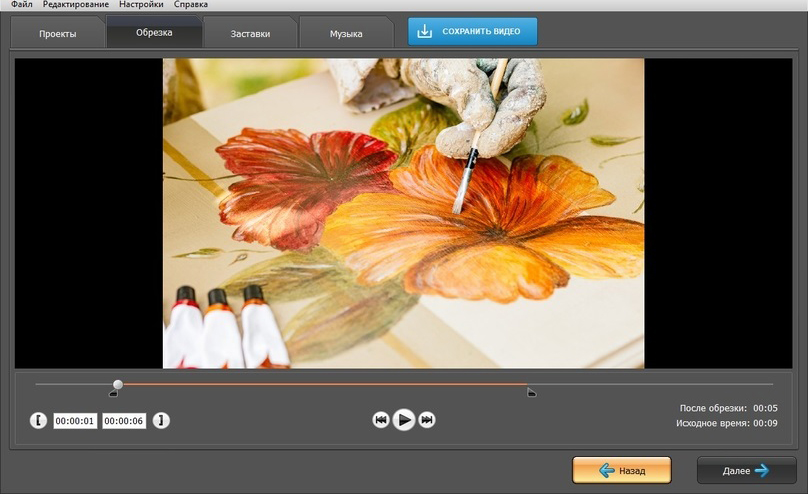Screen dimensions: 808x494
Task: Select the left trim start marker
Action: pos(113,393)
